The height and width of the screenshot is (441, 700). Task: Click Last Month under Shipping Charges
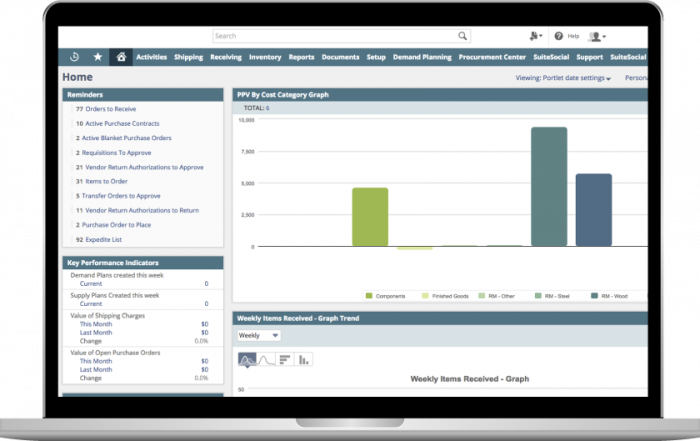click(96, 333)
